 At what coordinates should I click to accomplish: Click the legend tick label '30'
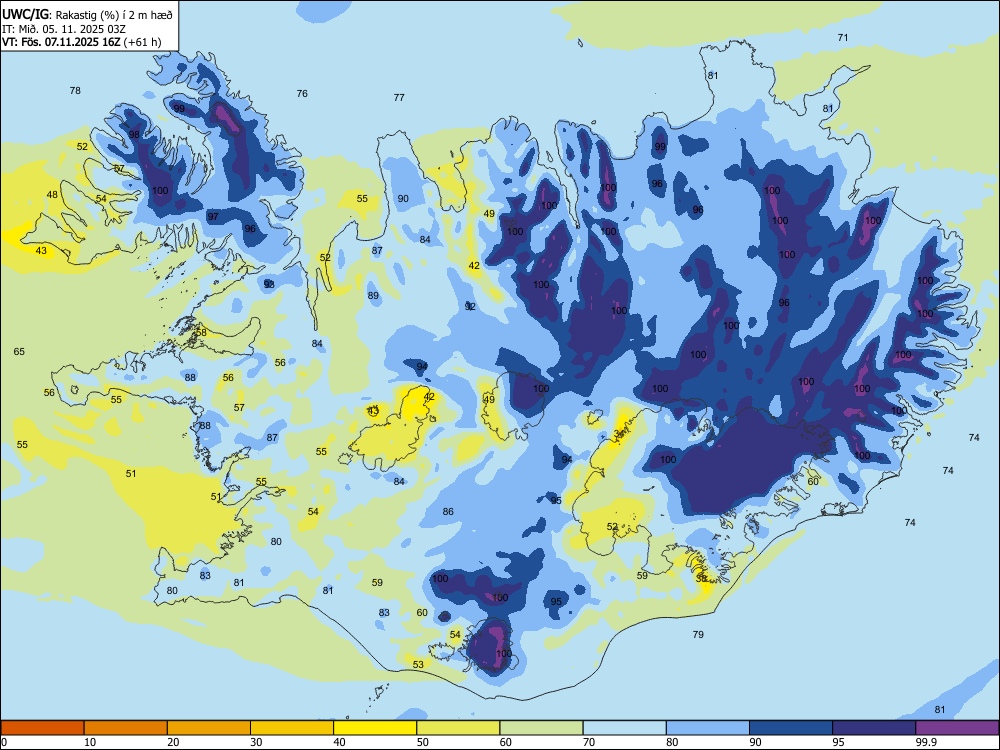(x=256, y=742)
